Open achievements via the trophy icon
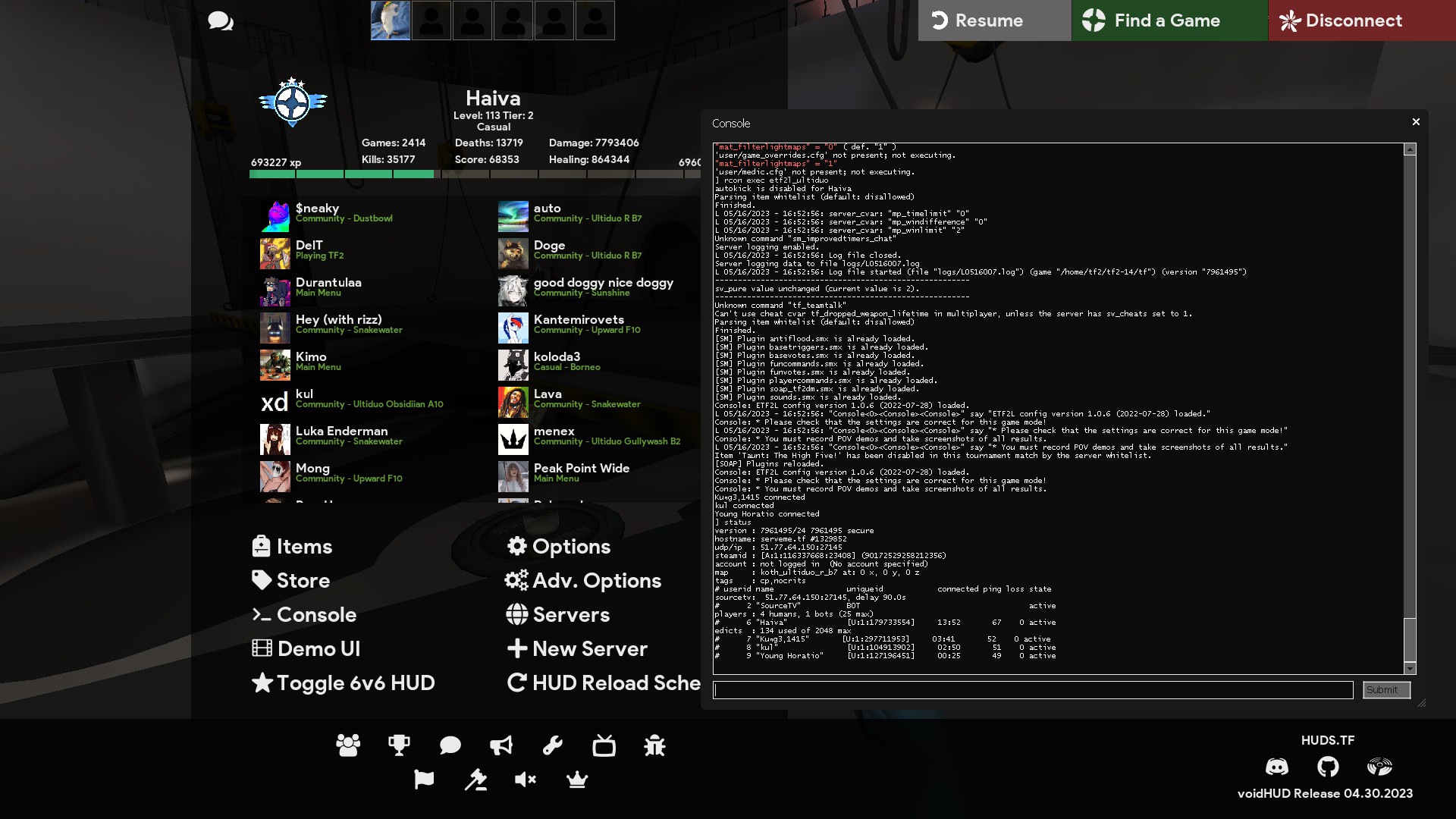This screenshot has width=1456, height=819. click(399, 745)
